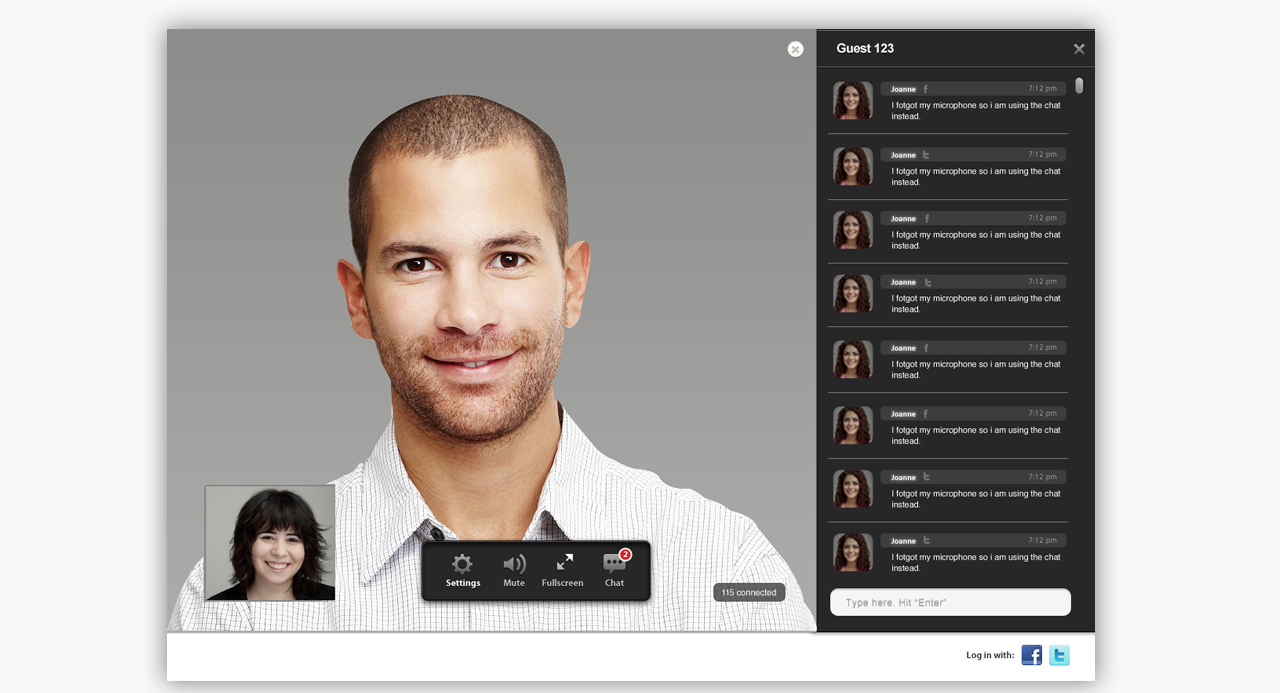Close the main video with round X
The image size is (1280, 693).
795,49
